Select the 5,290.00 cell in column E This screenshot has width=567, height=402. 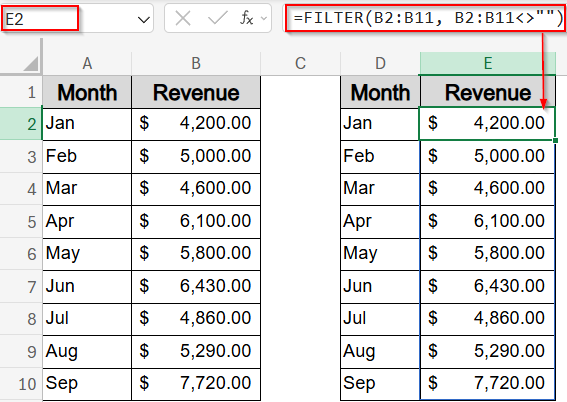pos(487,351)
